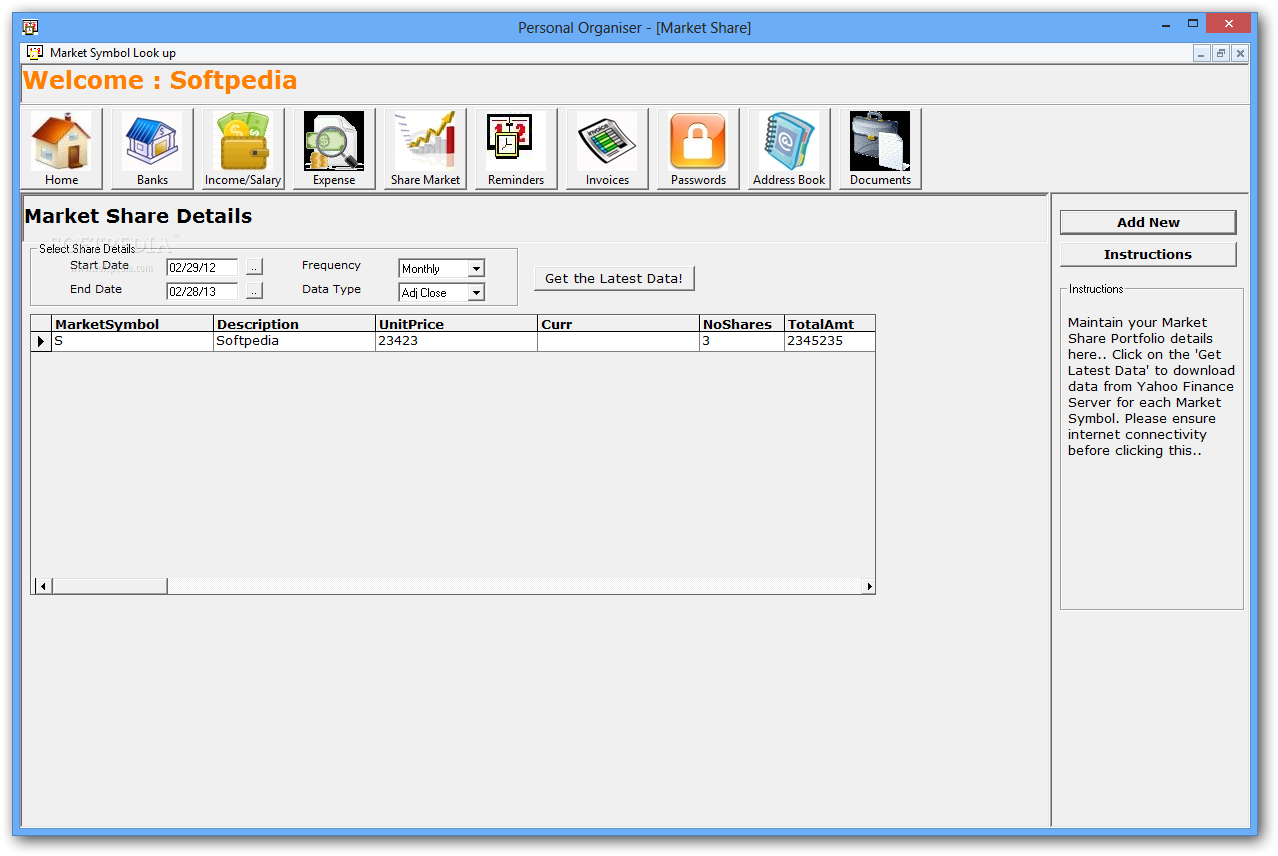Open the Documents section
1278x856 pixels.
[x=880, y=149]
